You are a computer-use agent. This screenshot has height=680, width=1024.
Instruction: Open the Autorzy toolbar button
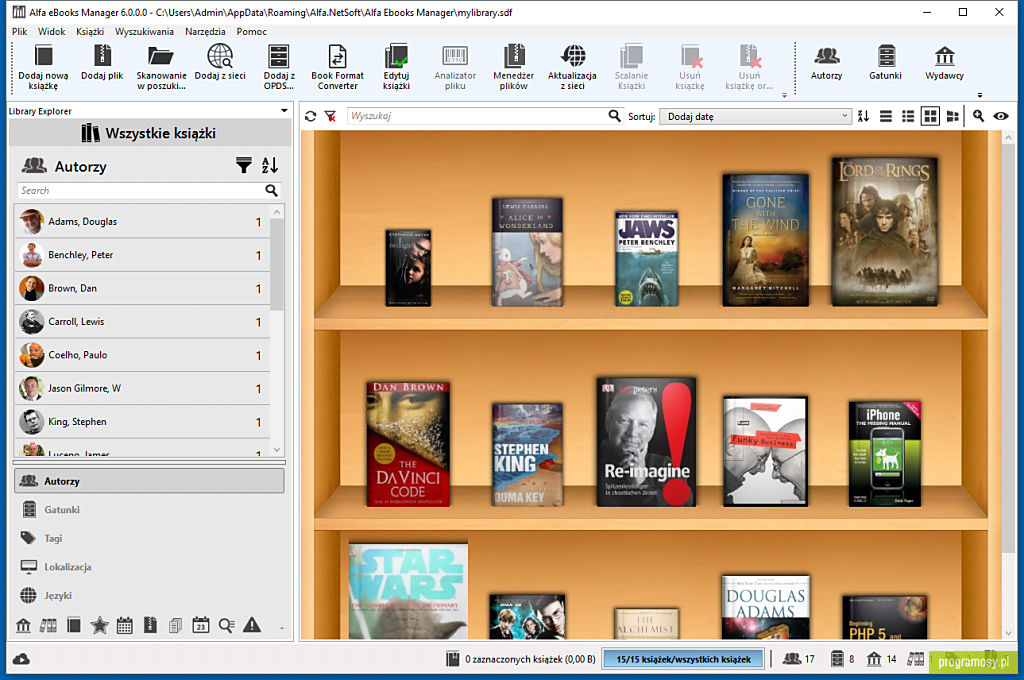point(827,63)
